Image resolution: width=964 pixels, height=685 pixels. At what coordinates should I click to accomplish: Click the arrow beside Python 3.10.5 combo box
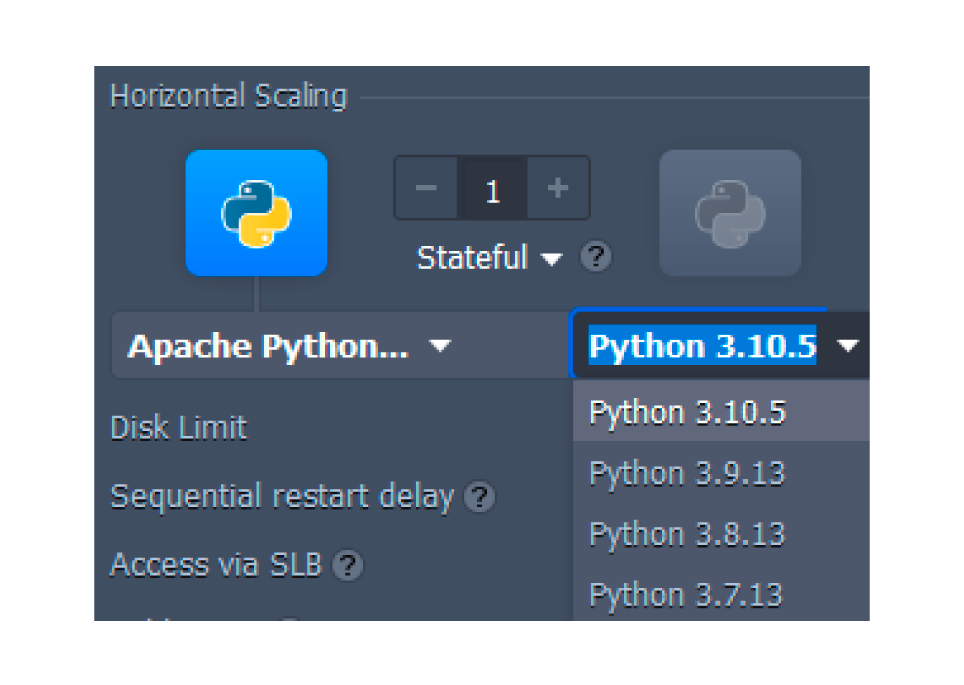tap(848, 346)
